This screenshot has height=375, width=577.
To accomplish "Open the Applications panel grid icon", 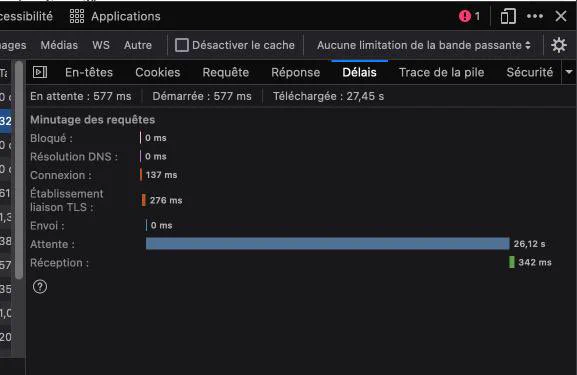I will [x=77, y=16].
